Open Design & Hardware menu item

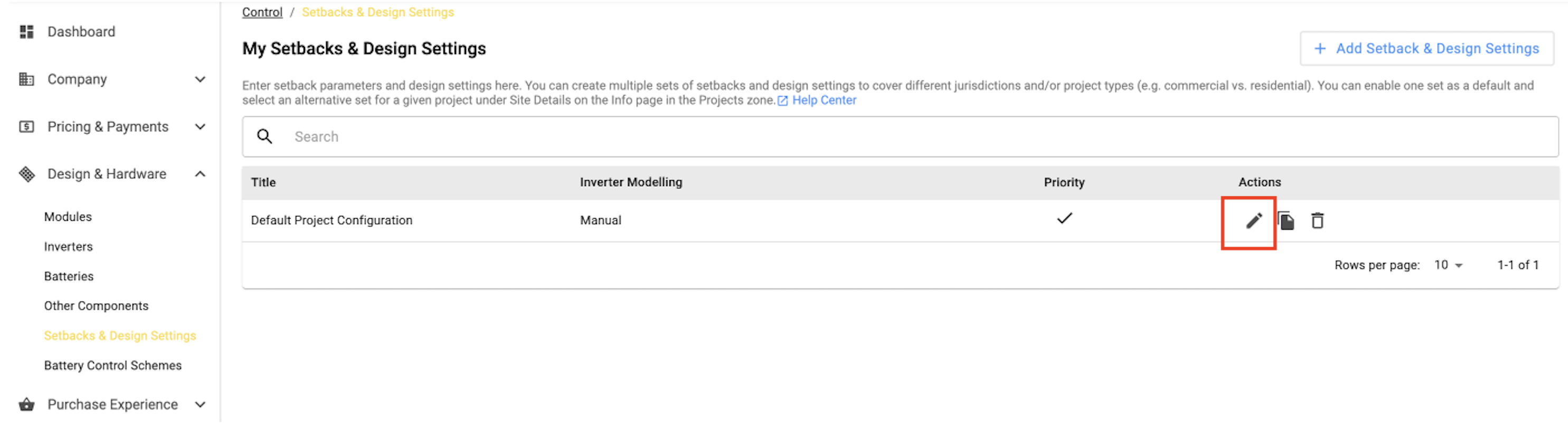coord(107,174)
